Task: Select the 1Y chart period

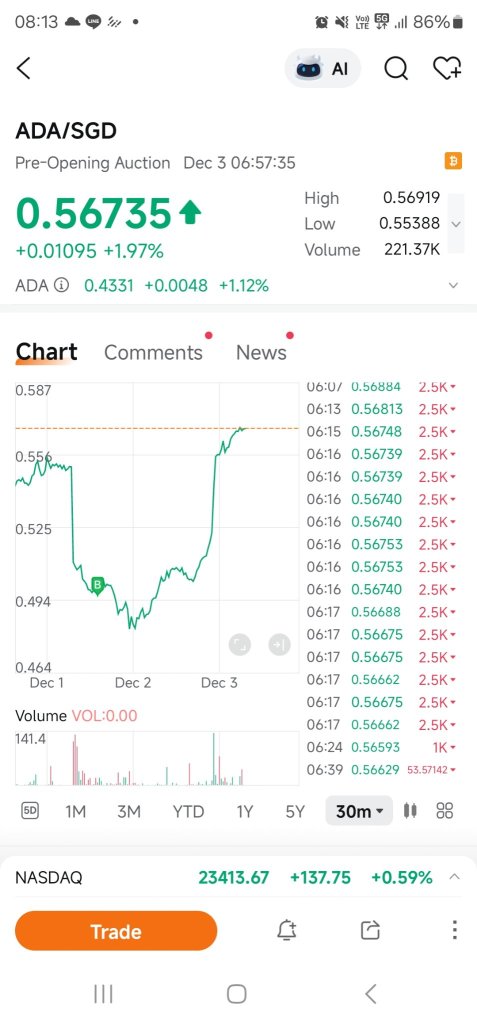Action: point(244,811)
